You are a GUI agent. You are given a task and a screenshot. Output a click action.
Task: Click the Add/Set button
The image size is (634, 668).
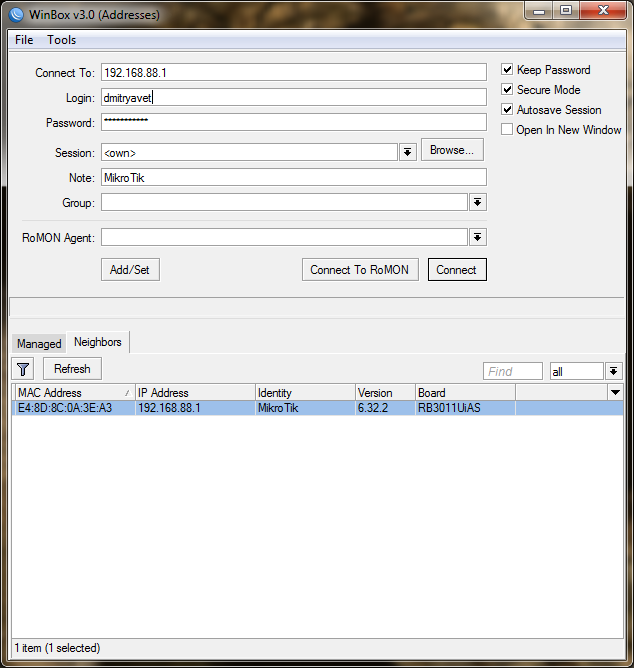point(130,270)
